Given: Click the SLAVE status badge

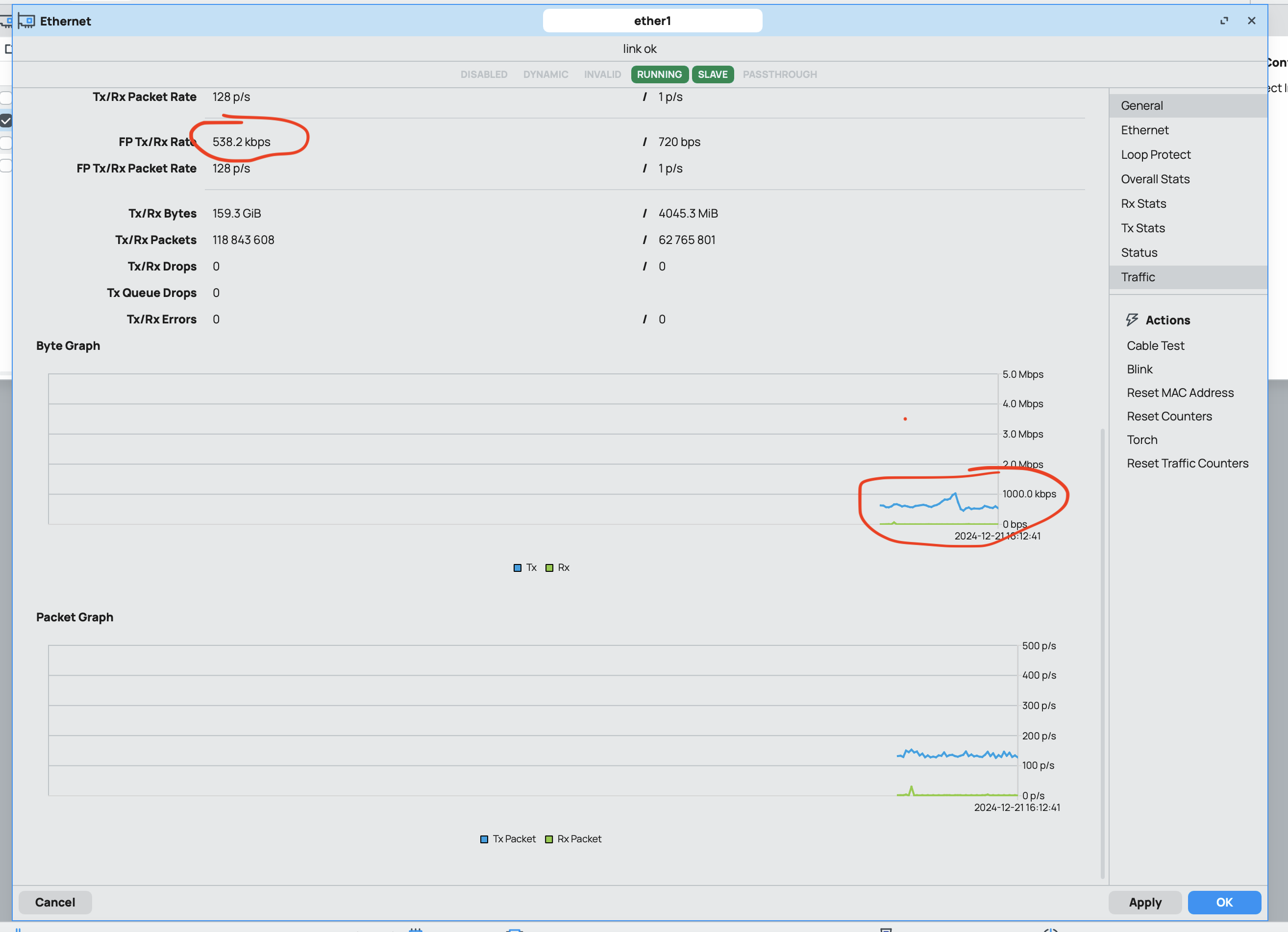Looking at the screenshot, I should 712,74.
